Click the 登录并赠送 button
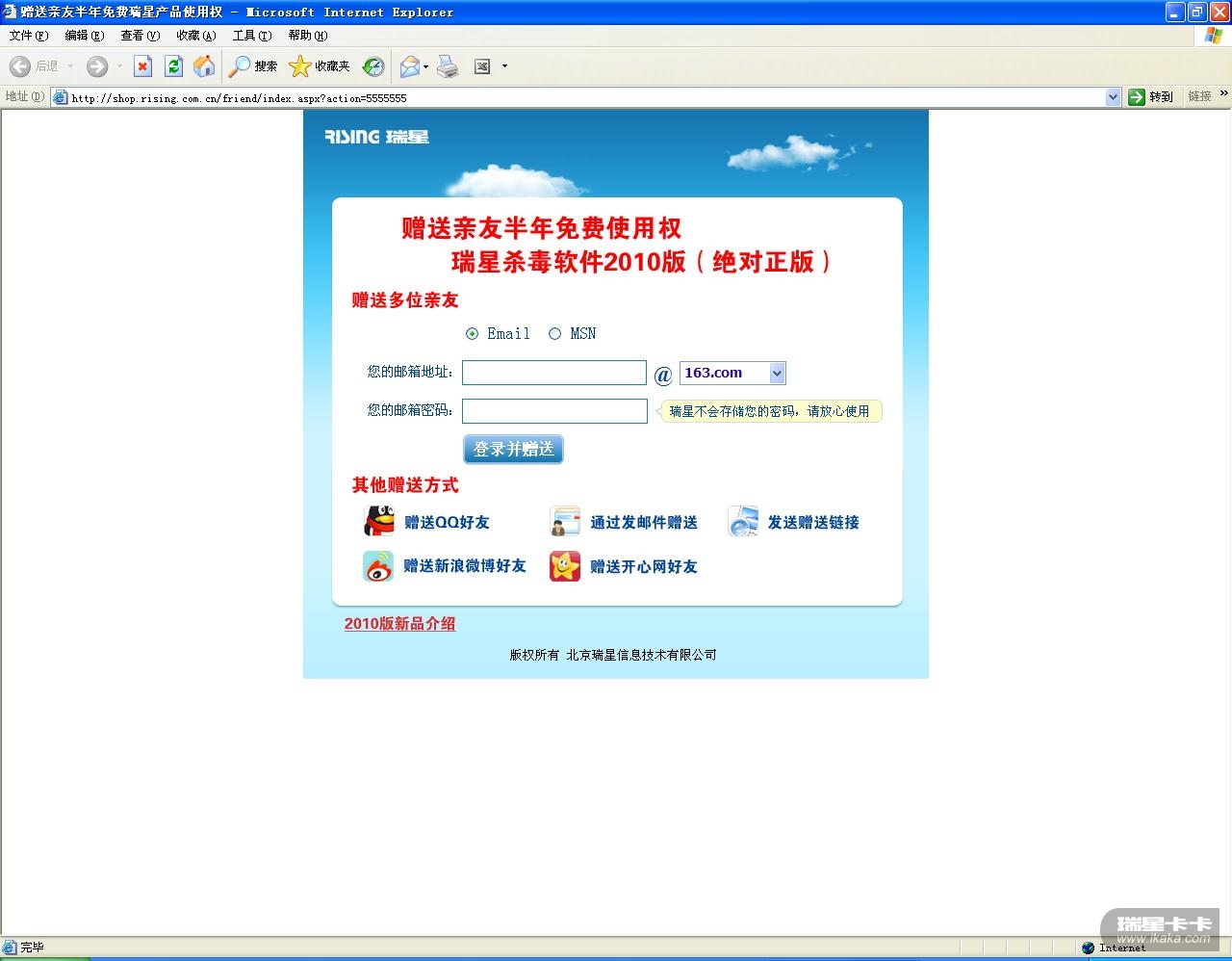 pyautogui.click(x=513, y=450)
